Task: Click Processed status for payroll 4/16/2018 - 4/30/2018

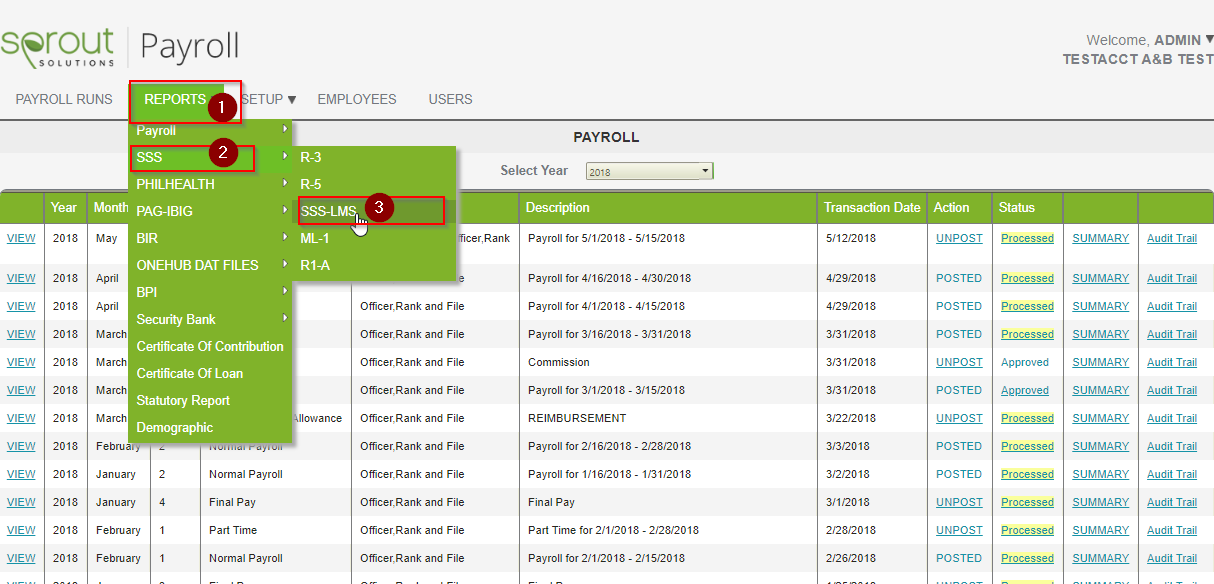Action: [x=1027, y=278]
